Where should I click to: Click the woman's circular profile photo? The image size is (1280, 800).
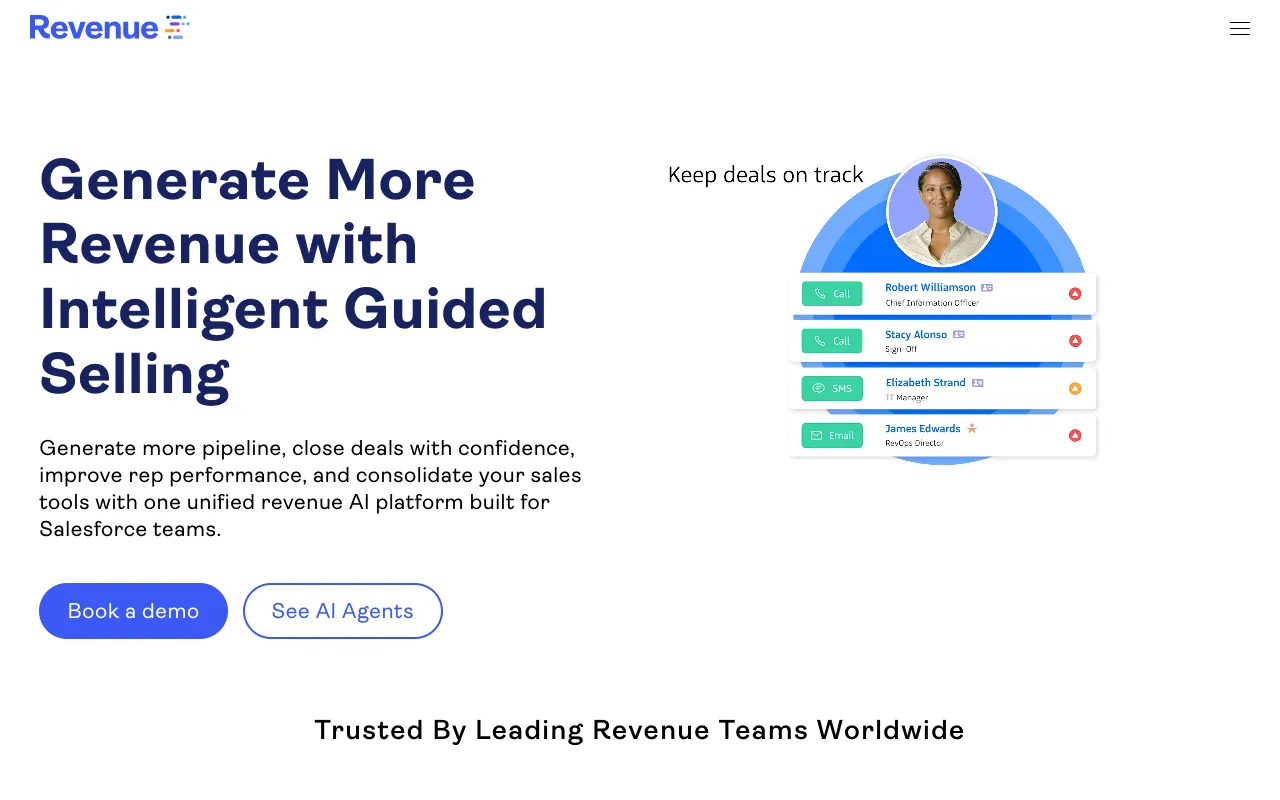point(941,211)
